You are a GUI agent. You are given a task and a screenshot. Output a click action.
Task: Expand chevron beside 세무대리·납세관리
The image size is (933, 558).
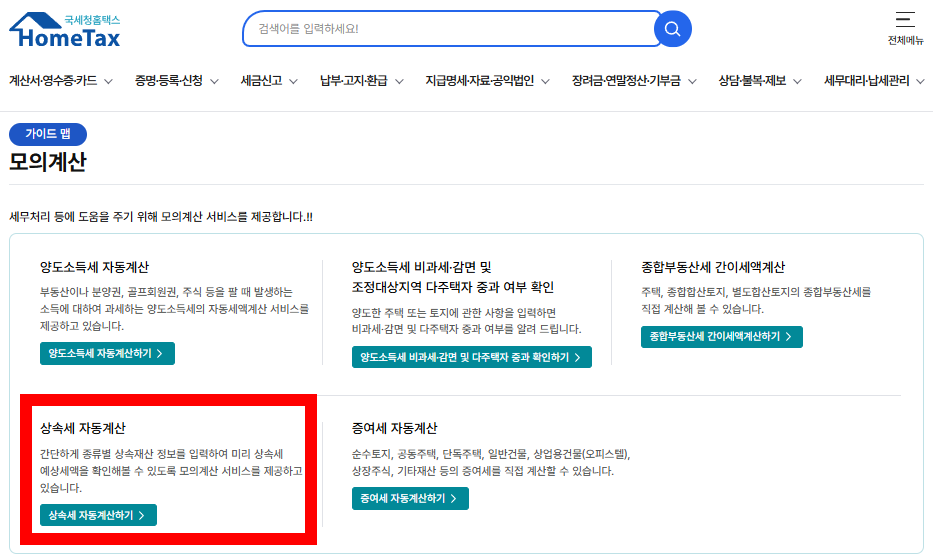(x=920, y=81)
